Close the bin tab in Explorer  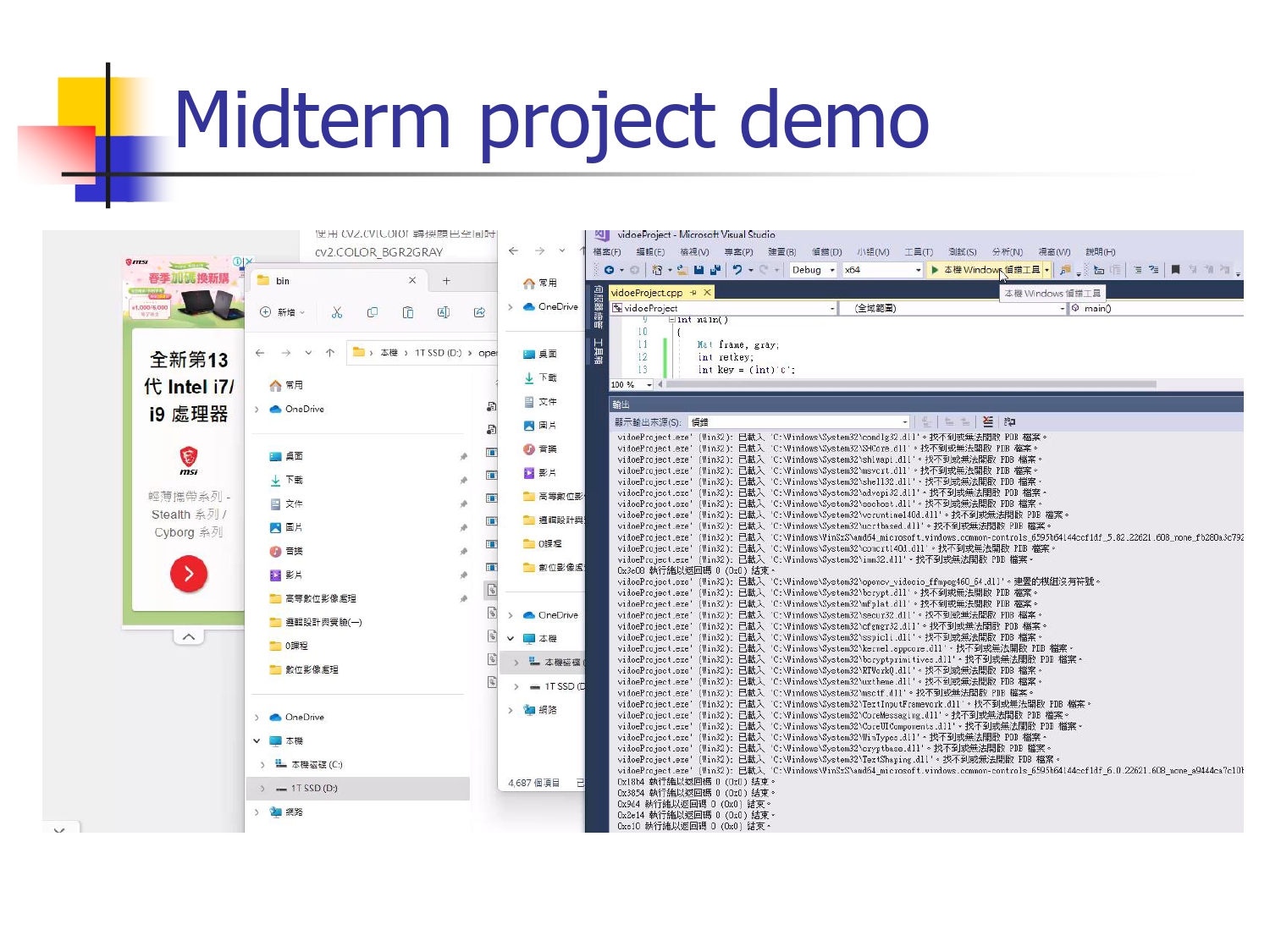pyautogui.click(x=412, y=281)
